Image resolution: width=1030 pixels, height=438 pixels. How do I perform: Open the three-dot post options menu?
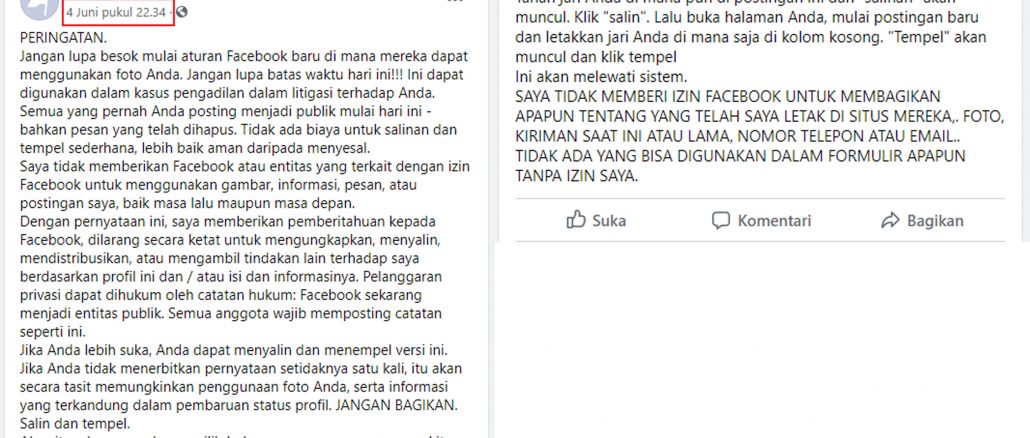point(455,2)
